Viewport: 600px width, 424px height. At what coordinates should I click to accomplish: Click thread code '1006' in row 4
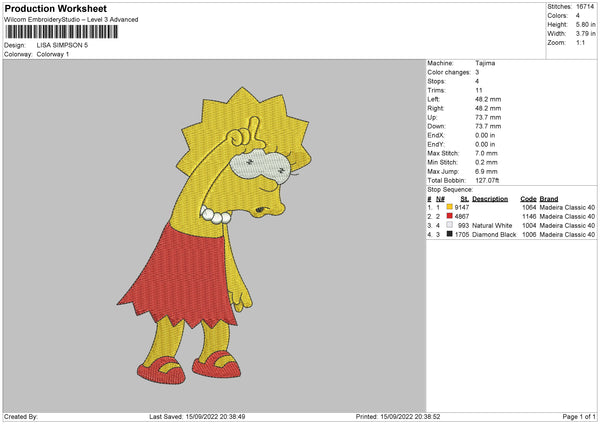(x=529, y=235)
